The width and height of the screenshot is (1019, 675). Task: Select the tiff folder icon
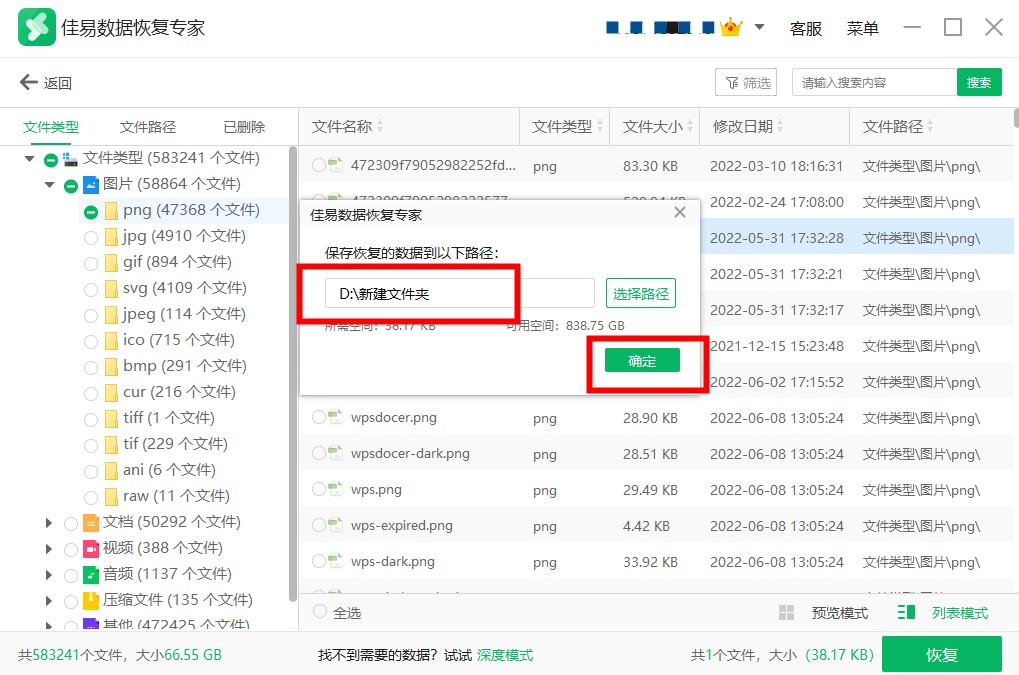point(111,418)
